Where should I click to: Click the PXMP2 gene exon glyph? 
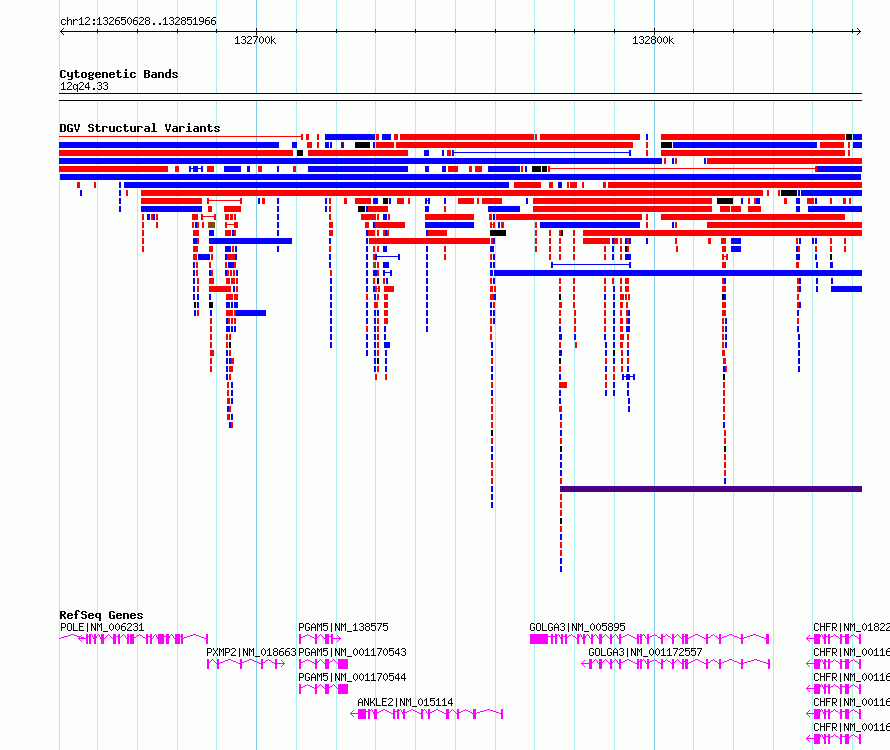245,664
